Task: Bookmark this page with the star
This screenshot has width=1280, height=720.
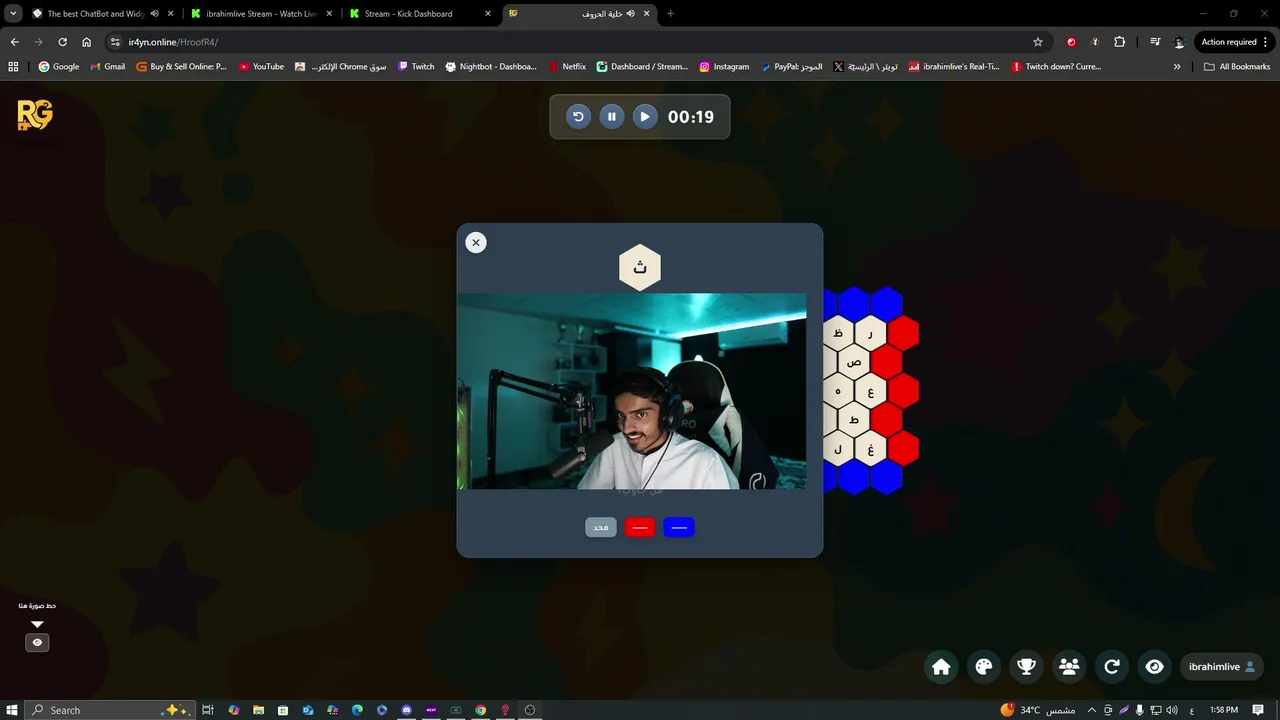Action: pos(1038,42)
